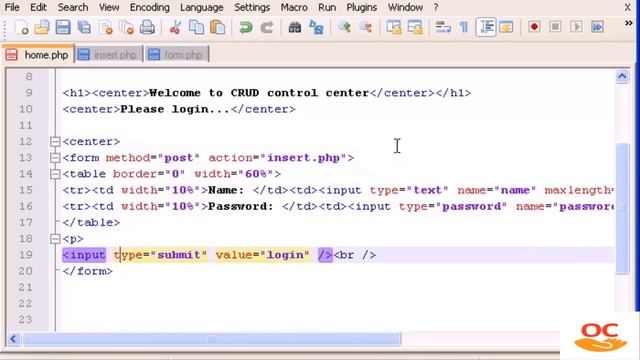The image size is (640, 360).
Task: Open the Macro menu
Action: [x=294, y=7]
